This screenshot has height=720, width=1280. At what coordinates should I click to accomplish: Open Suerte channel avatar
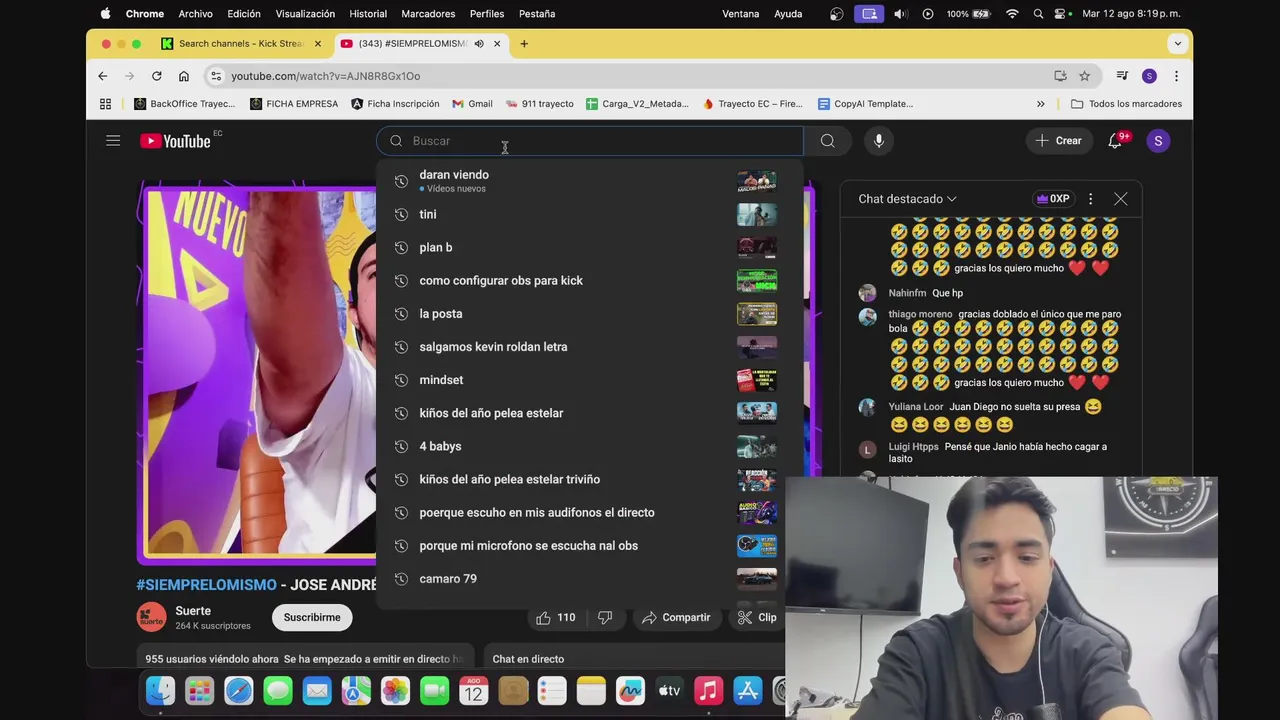click(x=152, y=617)
